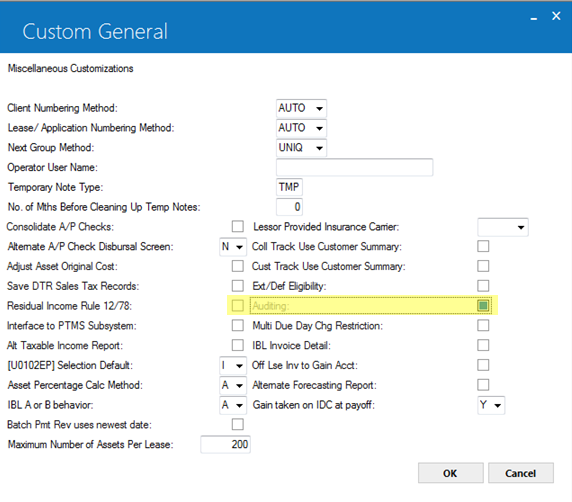Expand Lease/Application Numbering Method dropdown

(301, 128)
